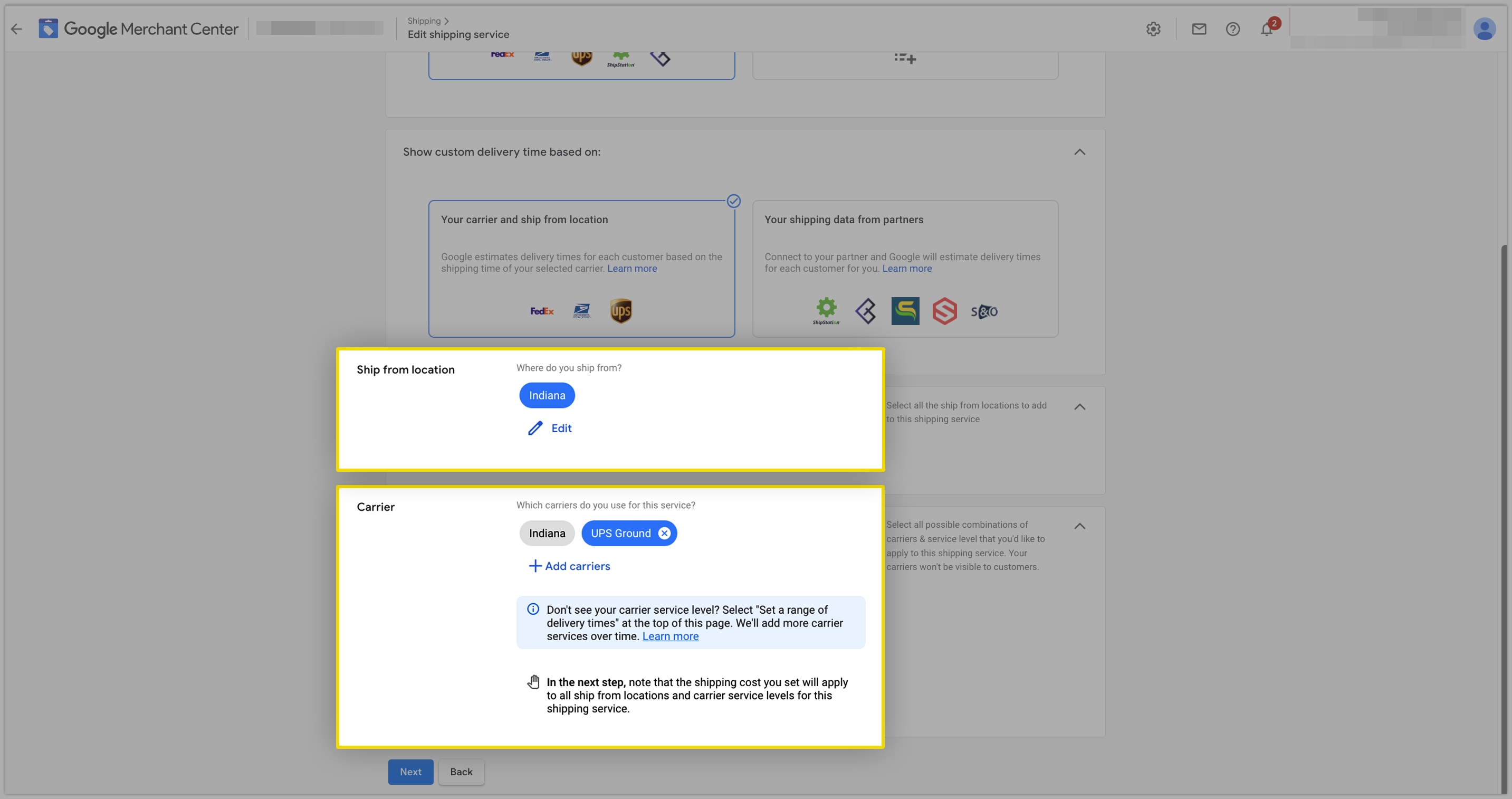1512x799 pixels.
Task: Collapse the ship from locations section chevron
Action: coord(1079,407)
